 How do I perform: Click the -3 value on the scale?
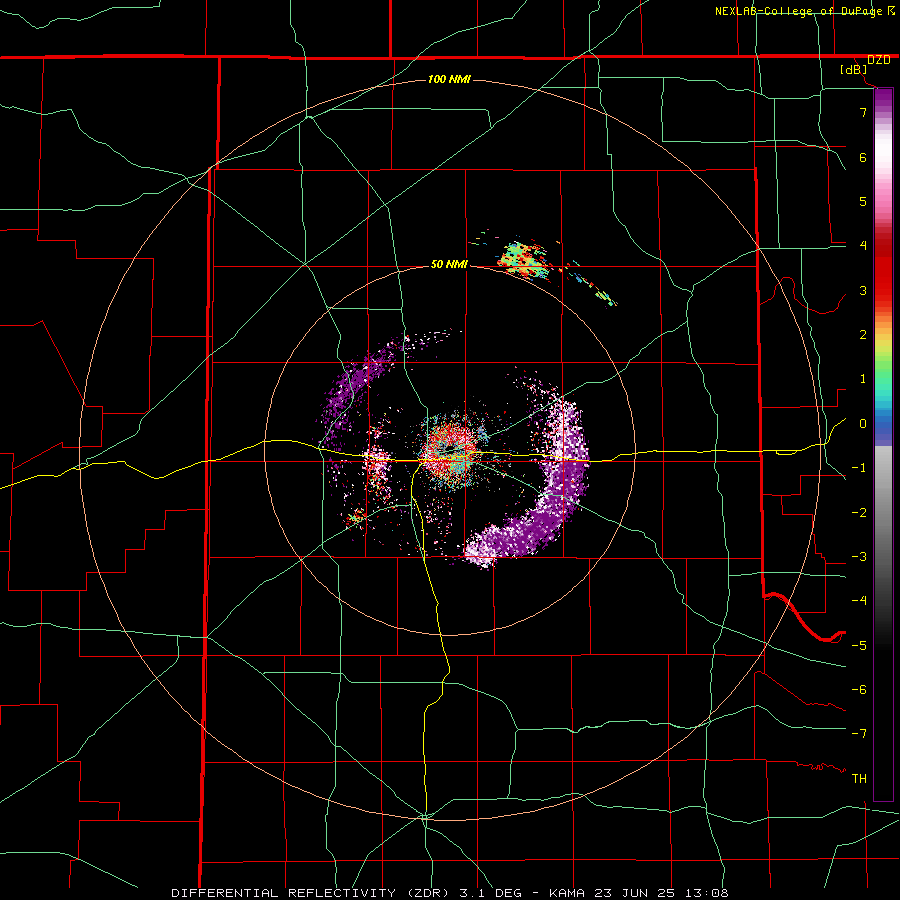(x=859, y=557)
